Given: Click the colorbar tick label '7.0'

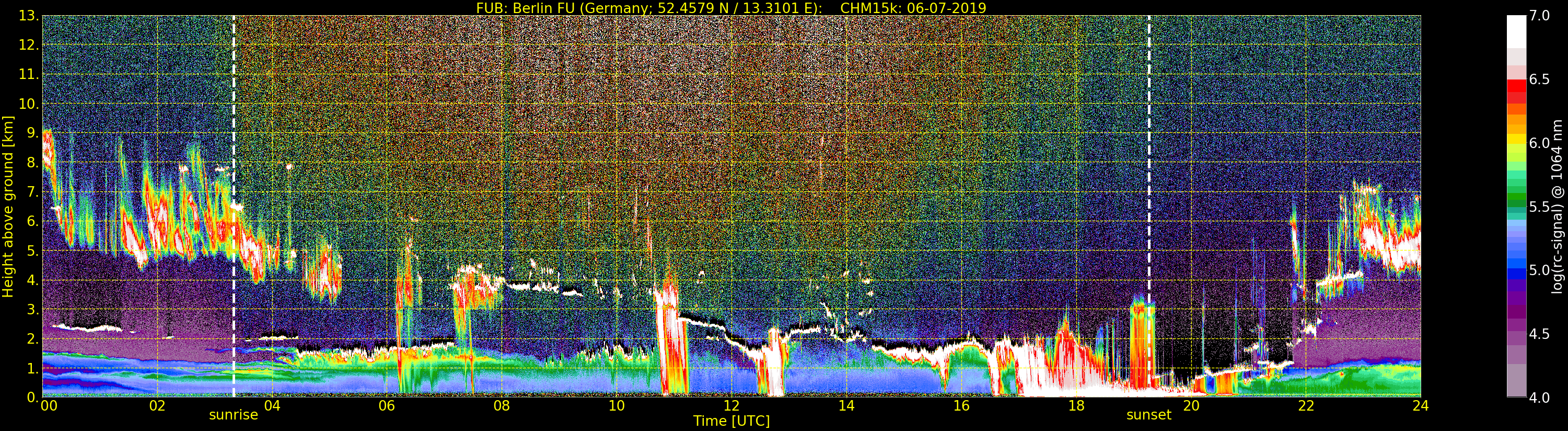Looking at the screenshot, I should 1539,16.
